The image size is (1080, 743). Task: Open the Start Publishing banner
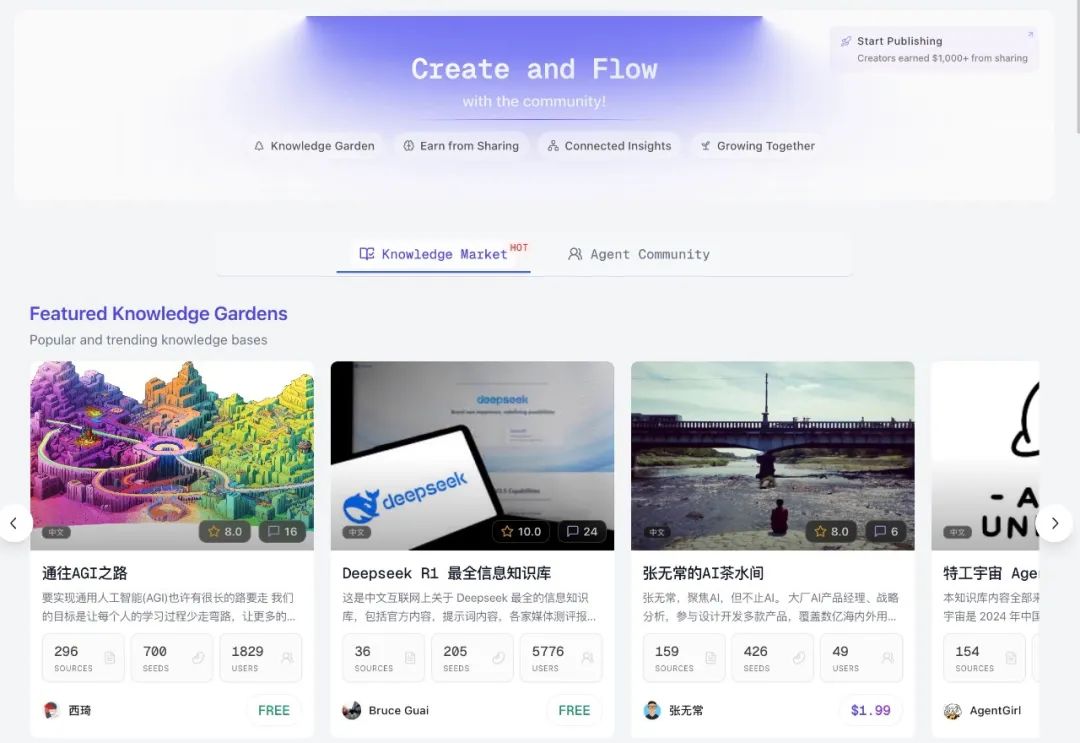click(x=935, y=49)
